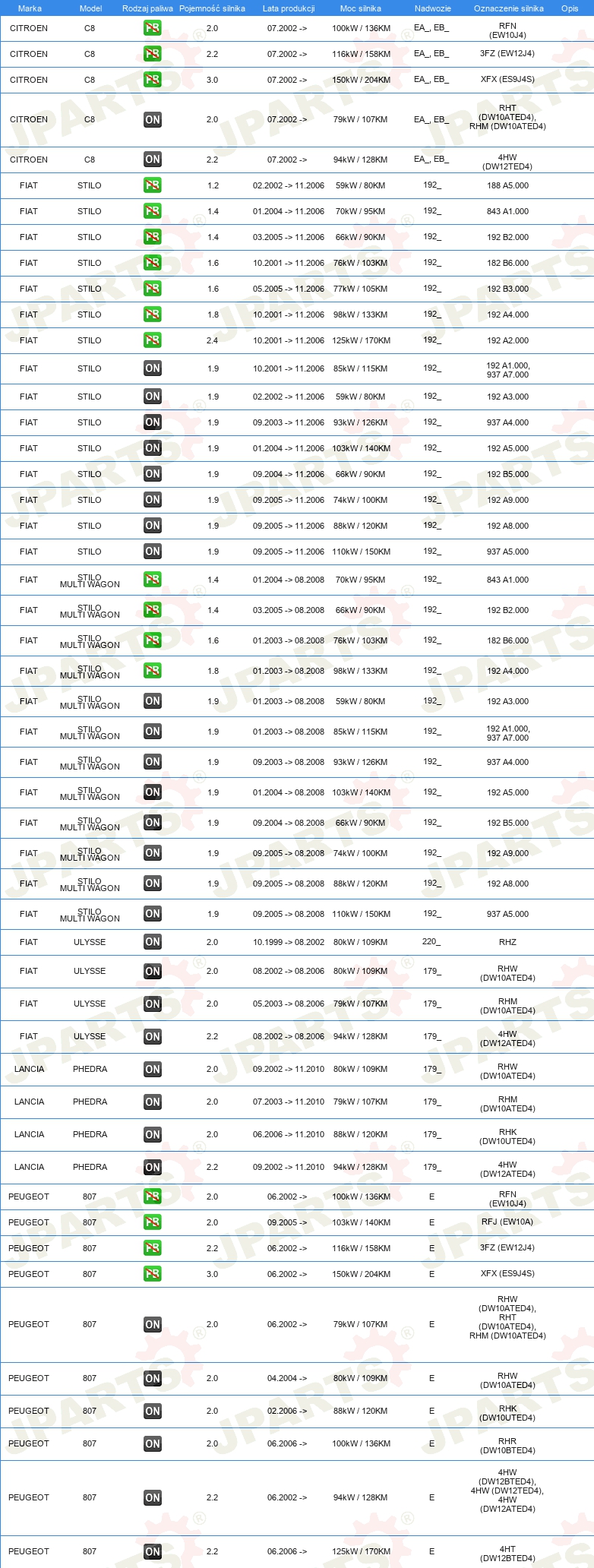Select 150kW / 204KM in the Citroen C8 row
The width and height of the screenshot is (594, 1568).
tap(361, 80)
